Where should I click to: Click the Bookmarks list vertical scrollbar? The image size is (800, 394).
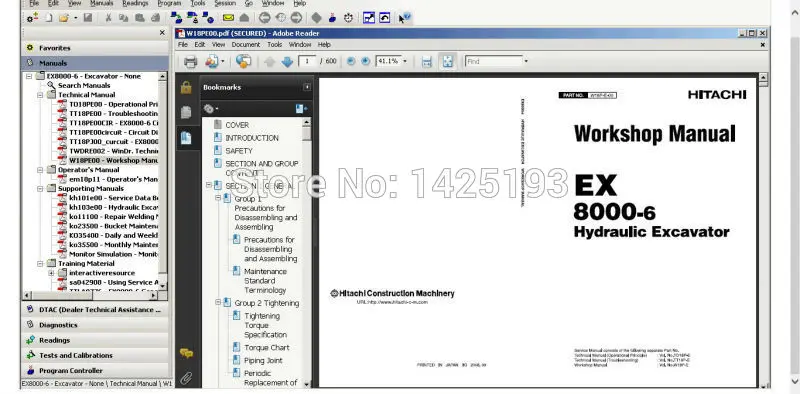[x=306, y=253]
